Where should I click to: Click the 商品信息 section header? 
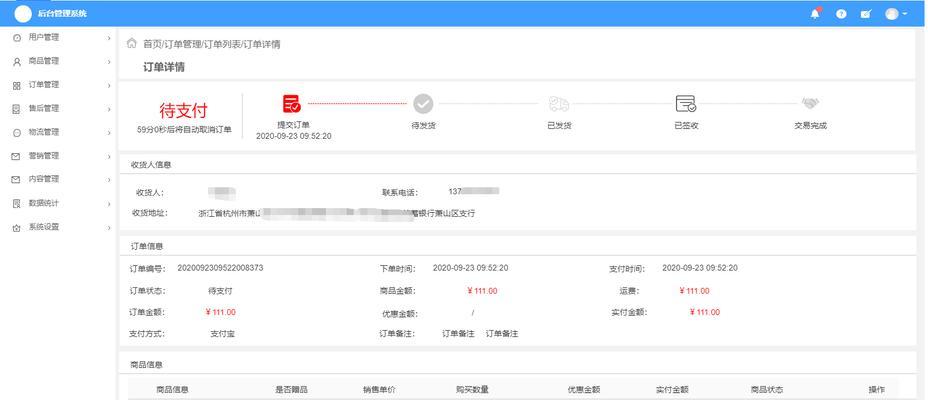pyautogui.click(x=147, y=365)
